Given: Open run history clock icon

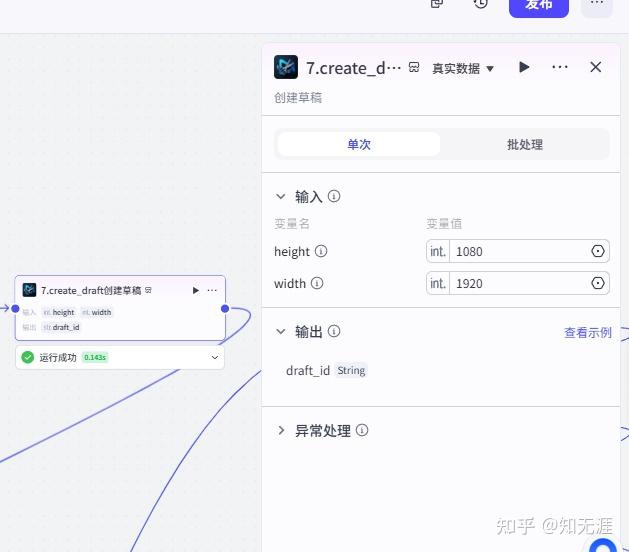Looking at the screenshot, I should pyautogui.click(x=481, y=4).
